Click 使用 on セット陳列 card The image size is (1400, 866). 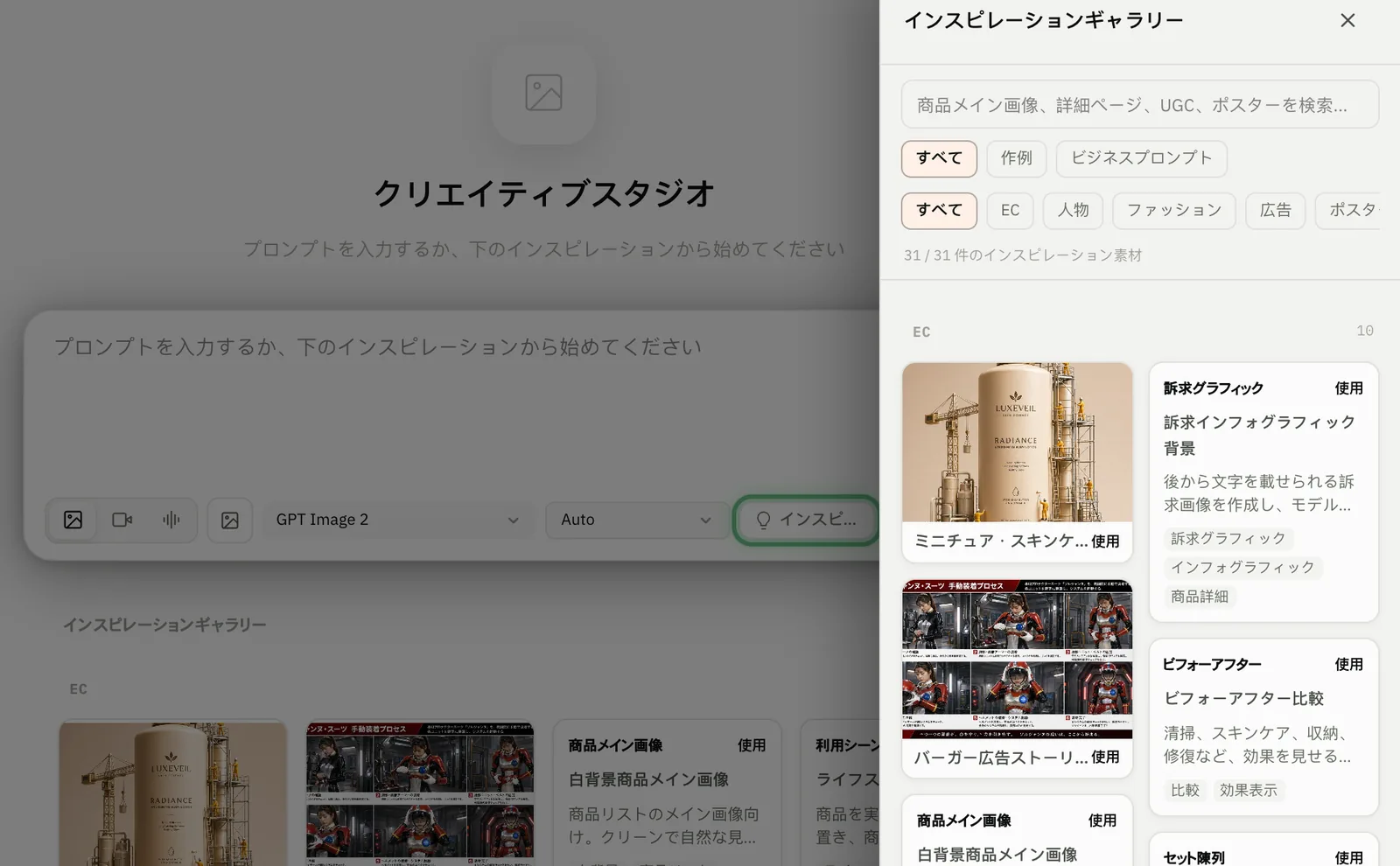coord(1348,858)
